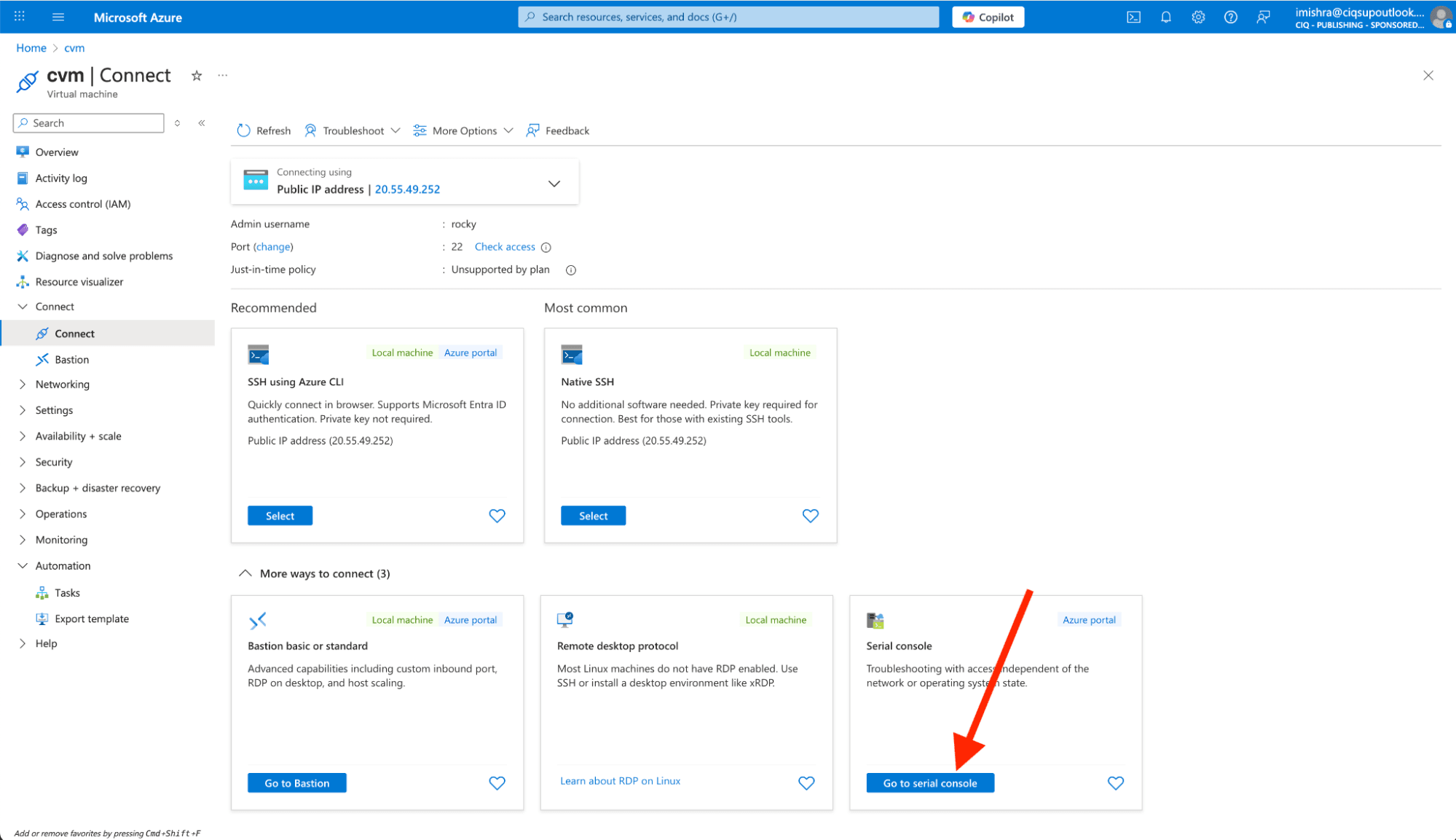Open the Azure portal hamburger menu
Screen dimensions: 1456x840
pyautogui.click(x=58, y=17)
